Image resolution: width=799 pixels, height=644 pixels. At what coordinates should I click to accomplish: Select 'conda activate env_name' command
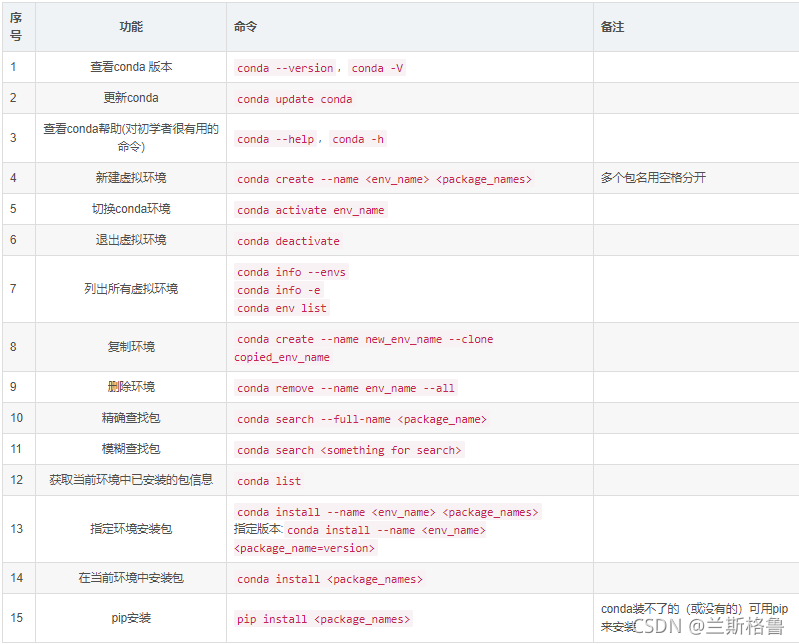point(310,210)
